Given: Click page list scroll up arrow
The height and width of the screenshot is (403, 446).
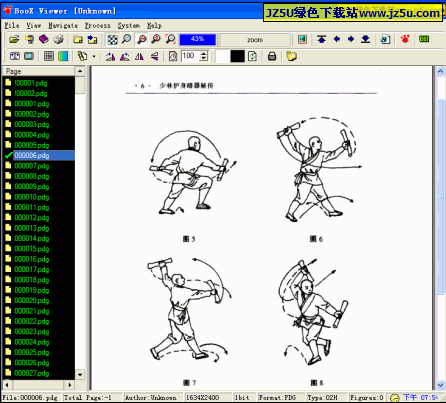Looking at the screenshot, I should click(x=80, y=71).
